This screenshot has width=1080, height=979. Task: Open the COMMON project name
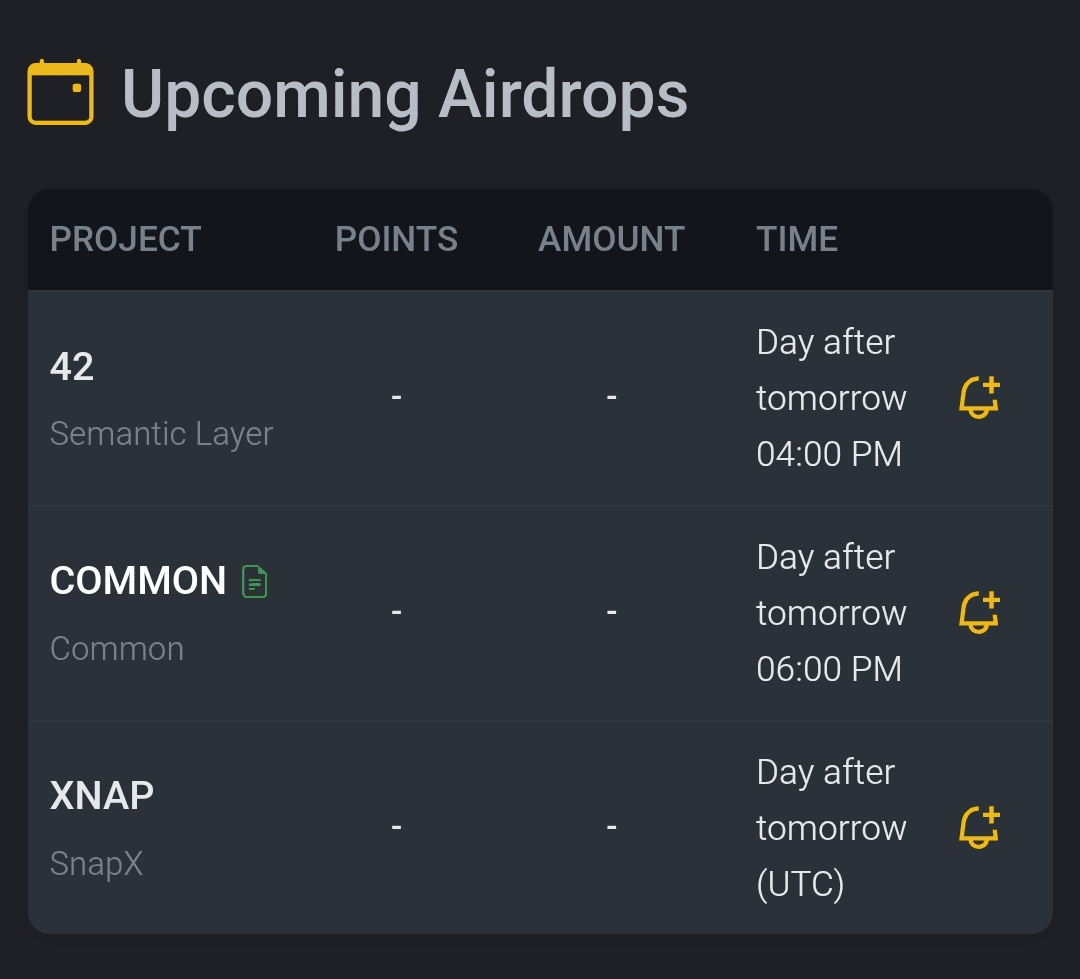tap(138, 581)
